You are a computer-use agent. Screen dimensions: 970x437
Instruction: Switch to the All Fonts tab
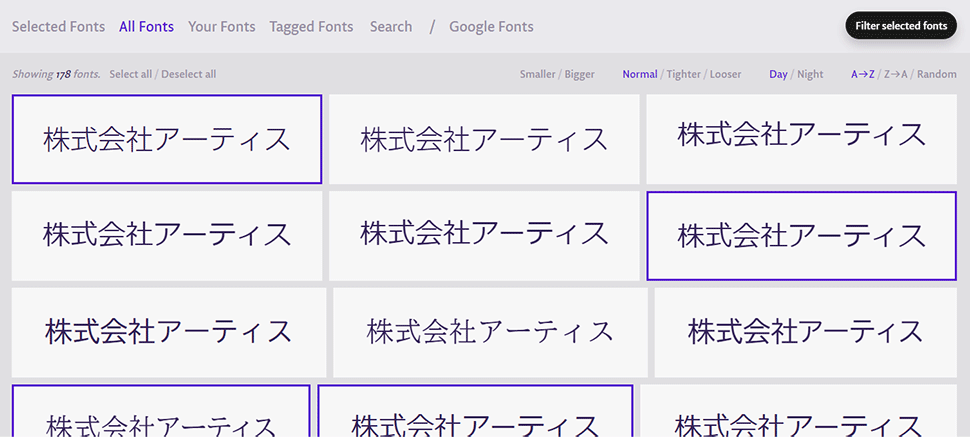[147, 27]
